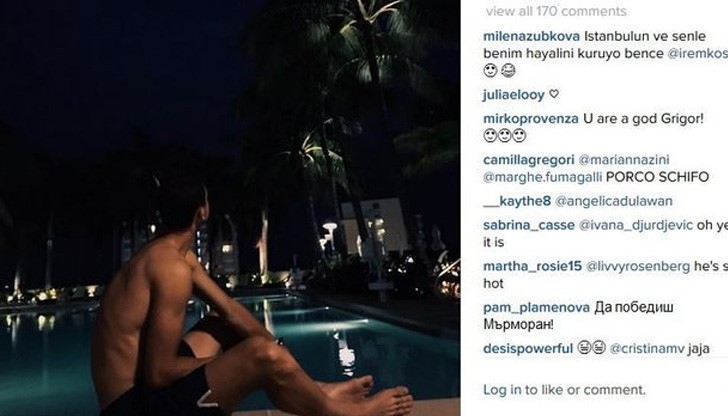Image resolution: width=728 pixels, height=416 pixels.
Task: Click the Log in link
Action: (x=502, y=390)
